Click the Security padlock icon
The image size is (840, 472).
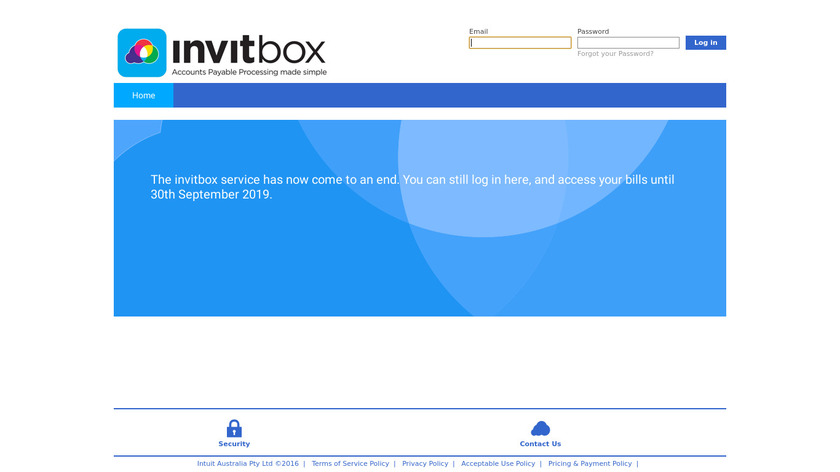point(234,429)
